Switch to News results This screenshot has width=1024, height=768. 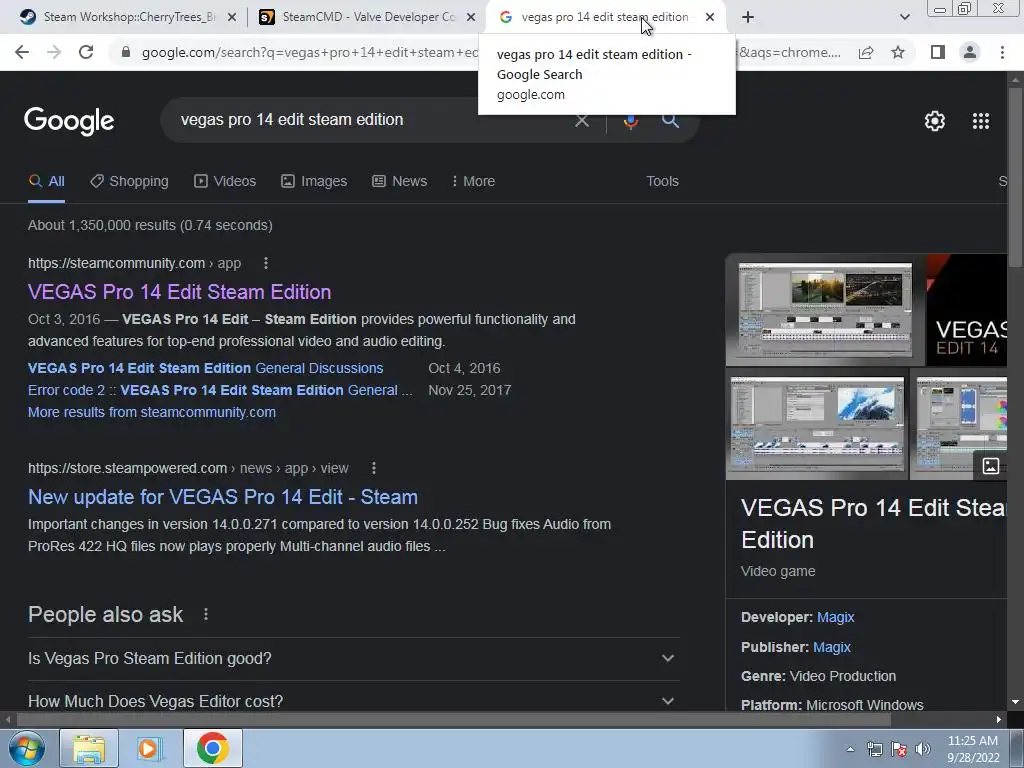click(400, 182)
